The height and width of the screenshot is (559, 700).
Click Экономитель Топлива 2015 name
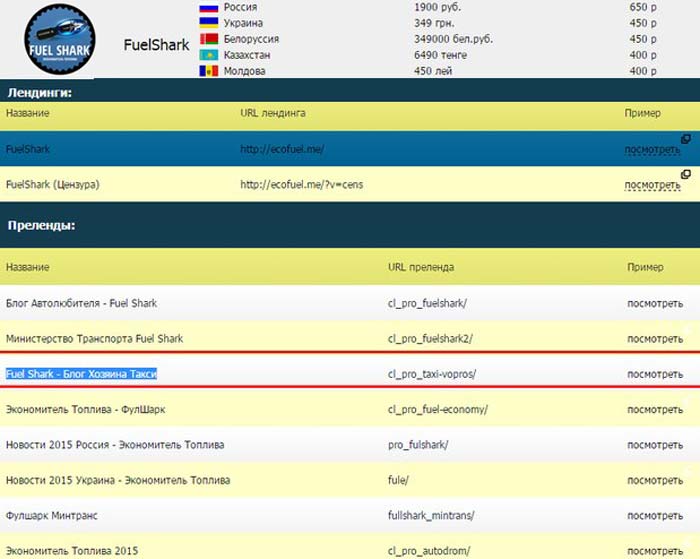(72, 551)
